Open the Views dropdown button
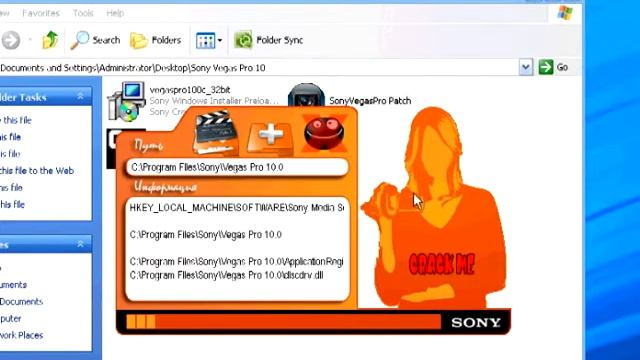The width and height of the screenshot is (640, 360). [x=209, y=40]
